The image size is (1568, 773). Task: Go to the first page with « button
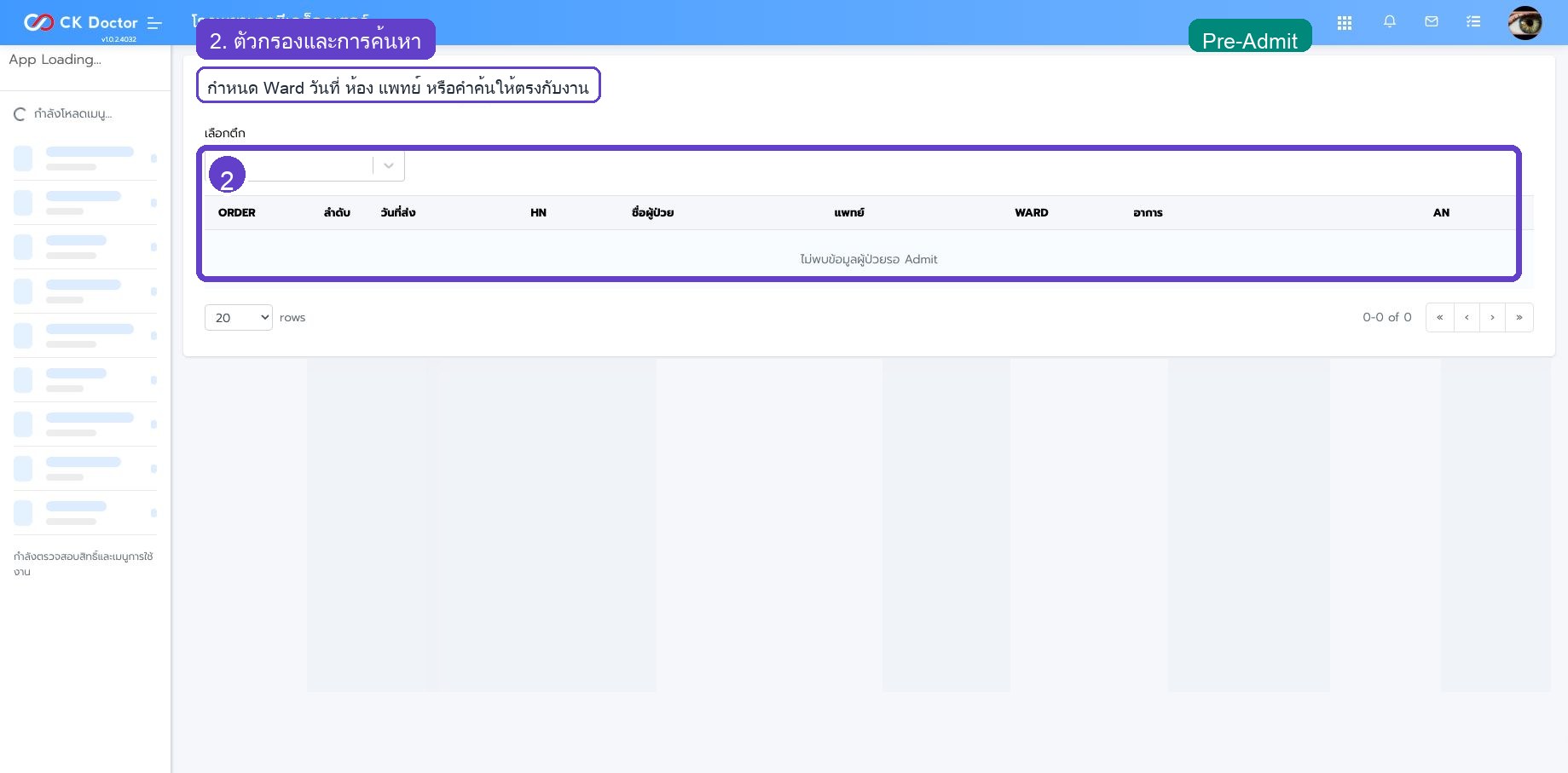click(x=1440, y=317)
